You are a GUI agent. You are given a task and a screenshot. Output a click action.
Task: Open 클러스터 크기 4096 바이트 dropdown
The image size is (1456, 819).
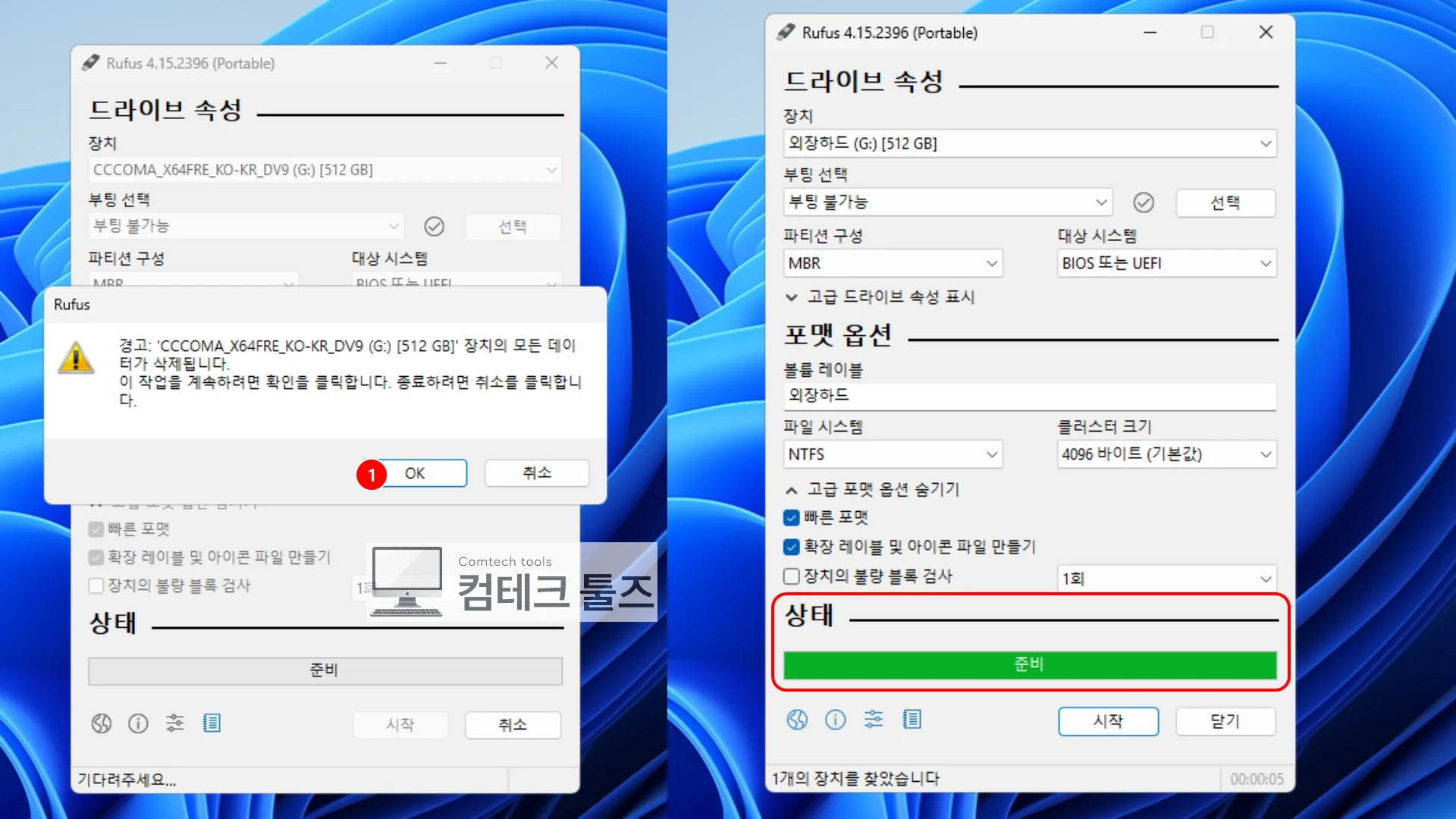click(1167, 454)
